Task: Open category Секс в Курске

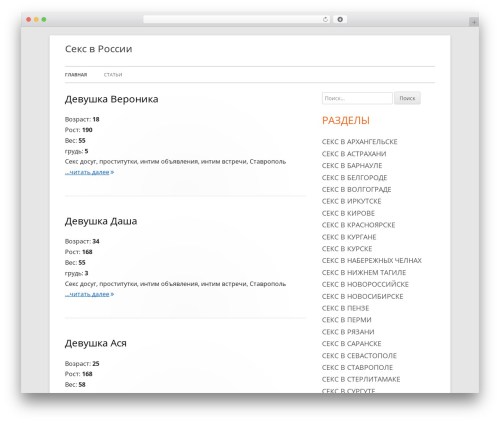Action: click(x=347, y=249)
